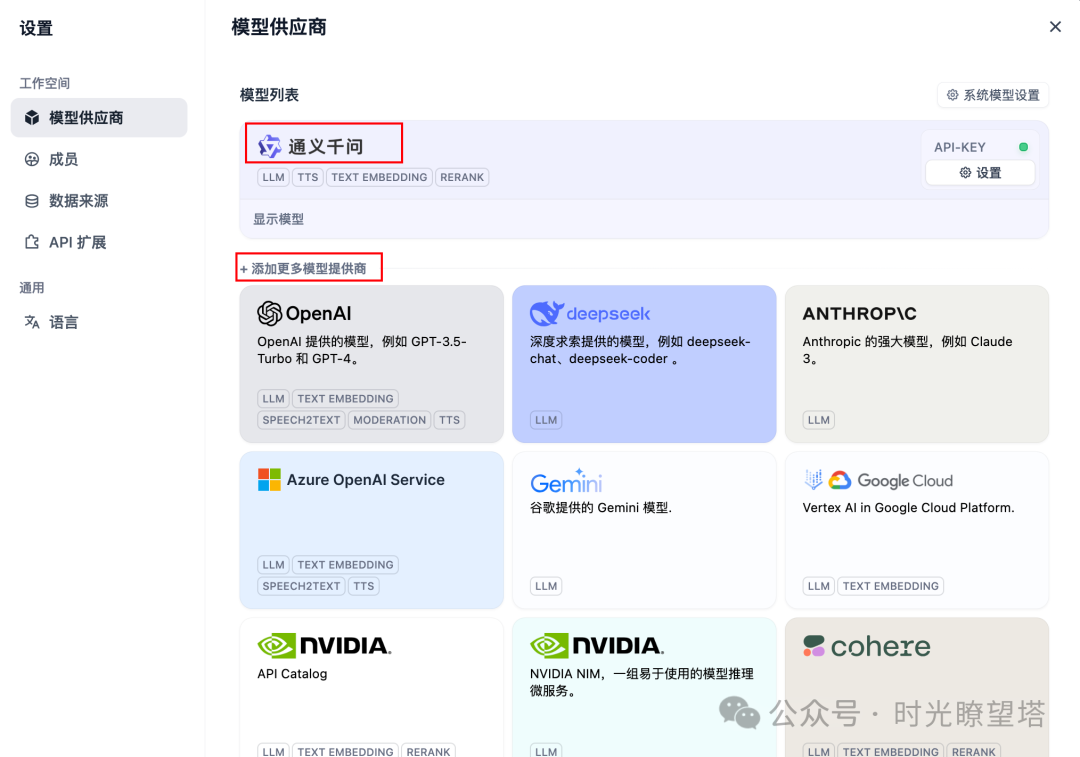Select the cohere provider card

click(917, 687)
